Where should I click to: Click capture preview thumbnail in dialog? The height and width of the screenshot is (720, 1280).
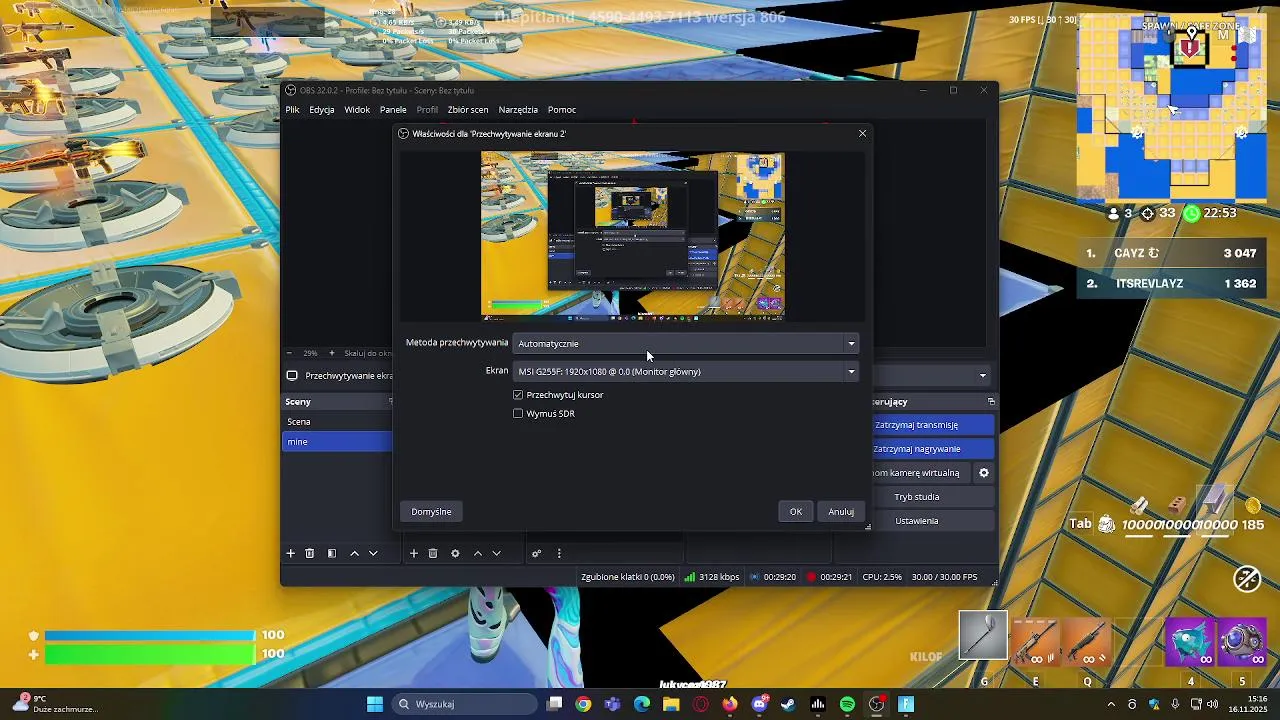[x=633, y=236]
